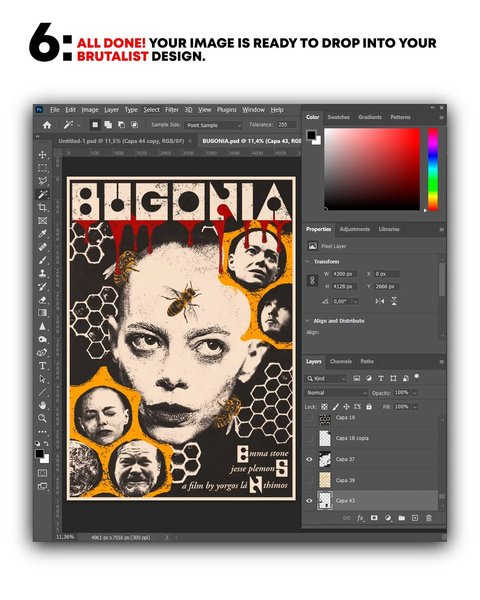
Task: Click the Add to selection icon
Action: 108,125
